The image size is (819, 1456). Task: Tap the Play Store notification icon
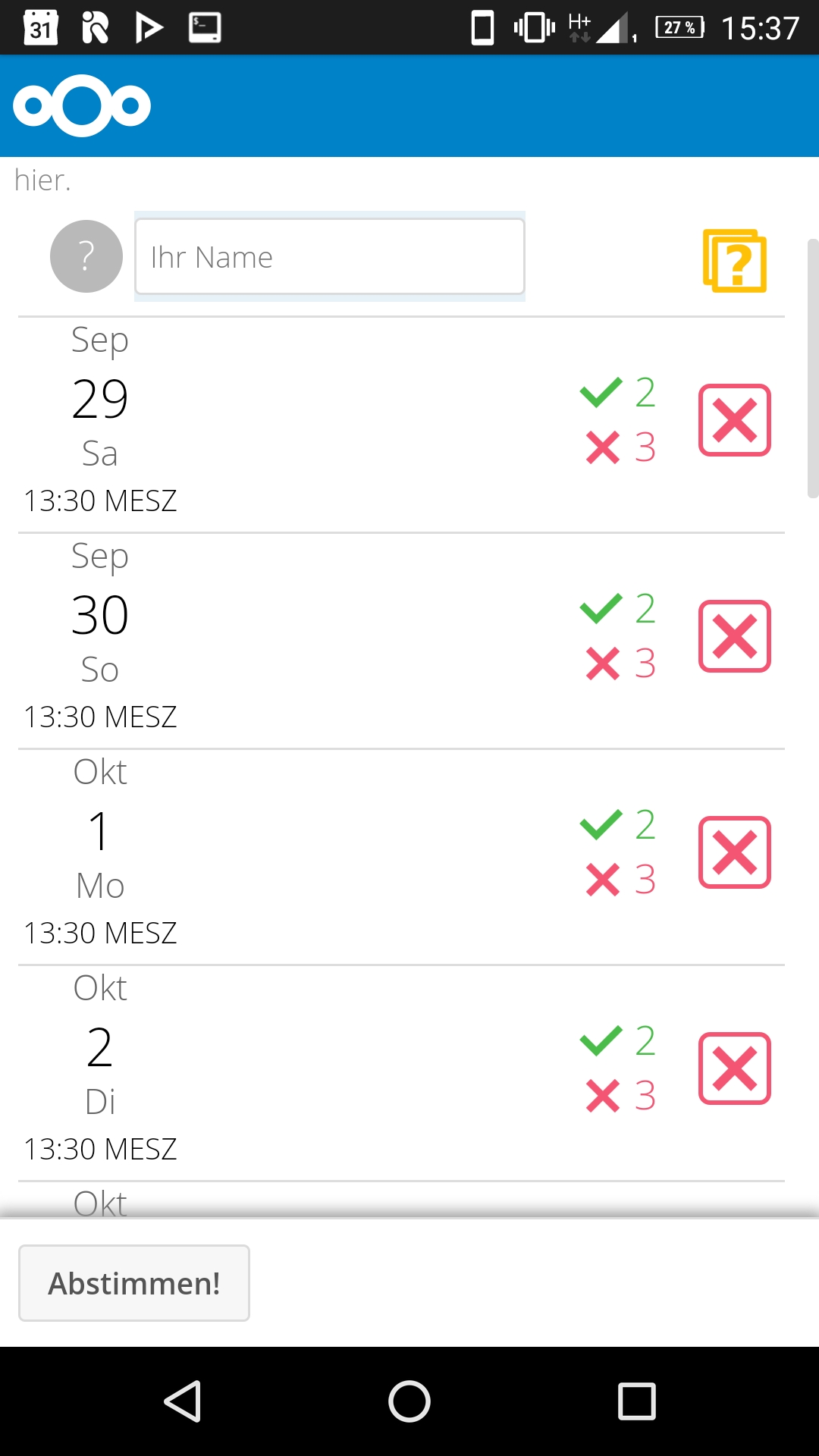[149, 28]
